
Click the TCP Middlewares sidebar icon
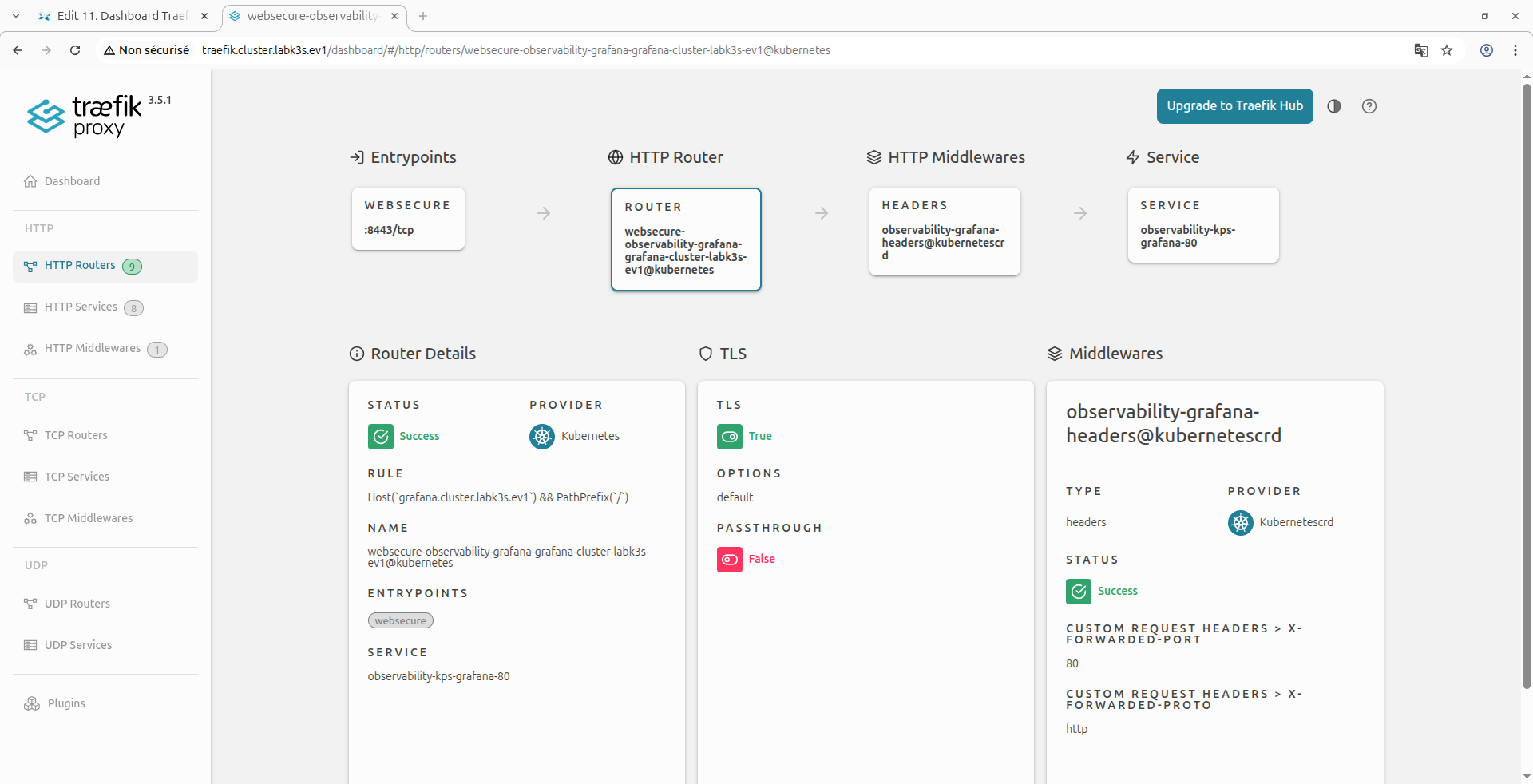point(30,518)
